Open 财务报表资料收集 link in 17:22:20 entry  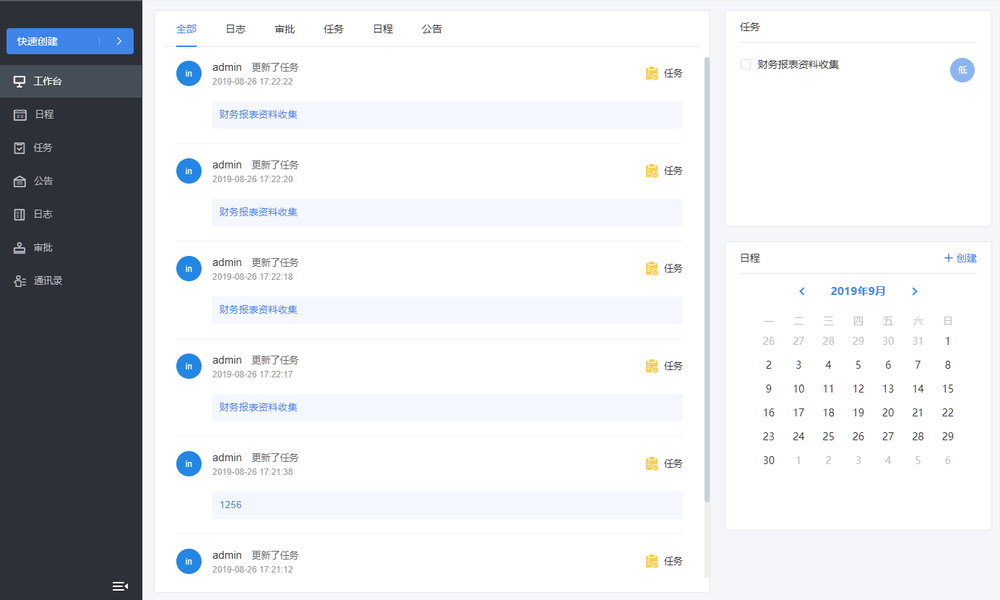tap(258, 212)
